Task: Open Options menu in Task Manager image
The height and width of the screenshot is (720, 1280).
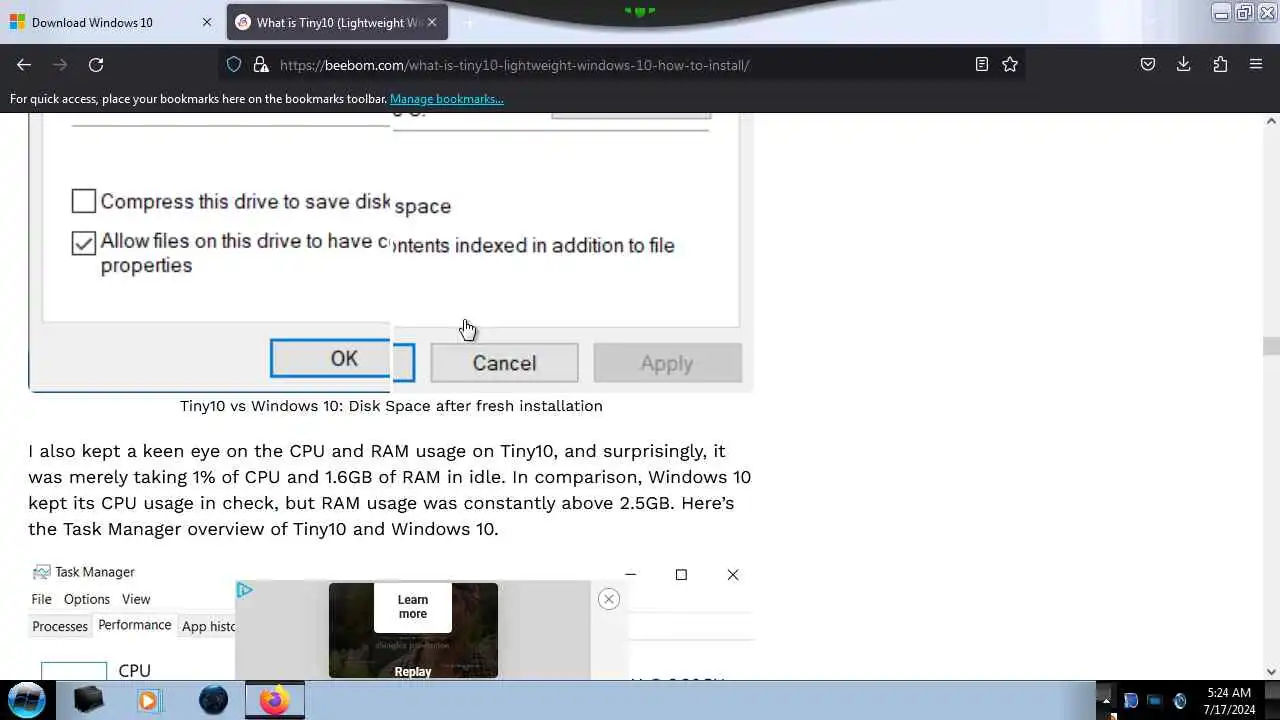Action: click(87, 599)
